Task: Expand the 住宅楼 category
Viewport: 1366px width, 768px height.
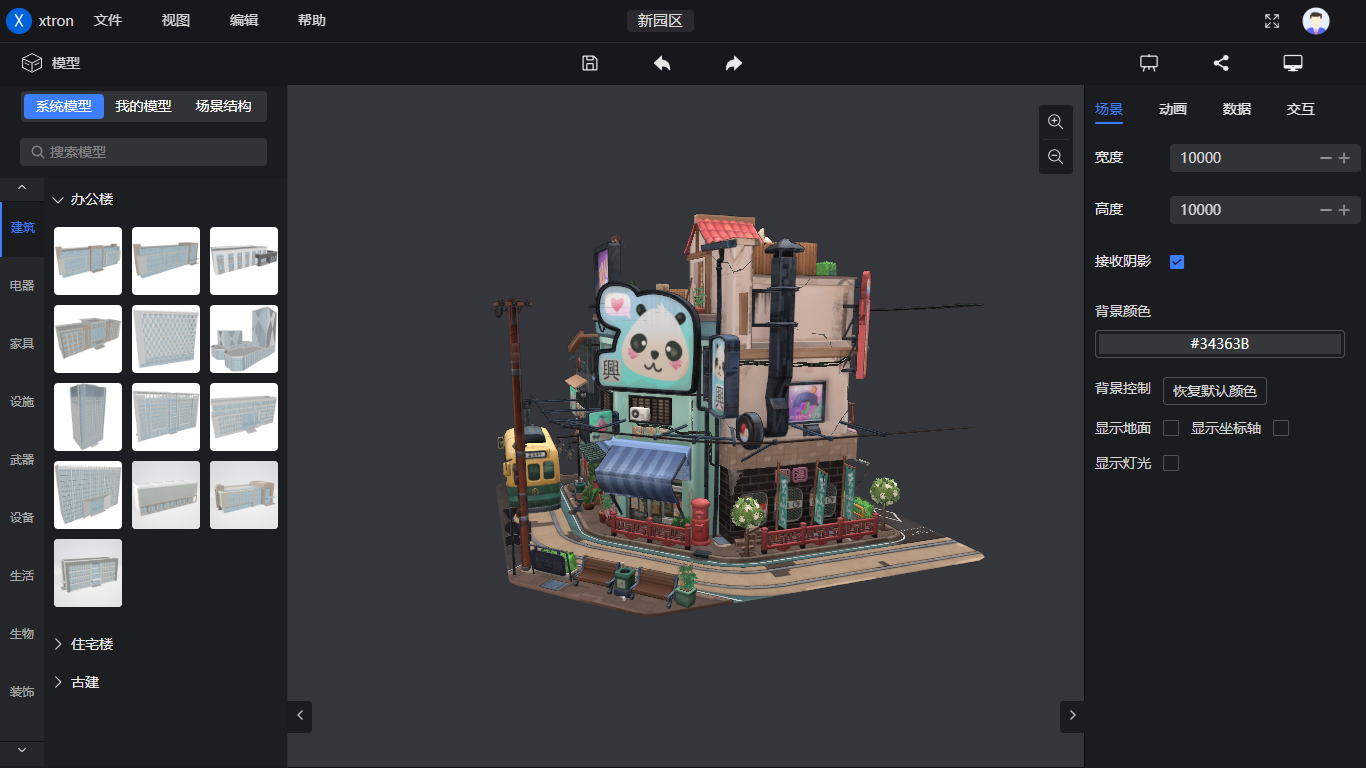Action: 58,644
